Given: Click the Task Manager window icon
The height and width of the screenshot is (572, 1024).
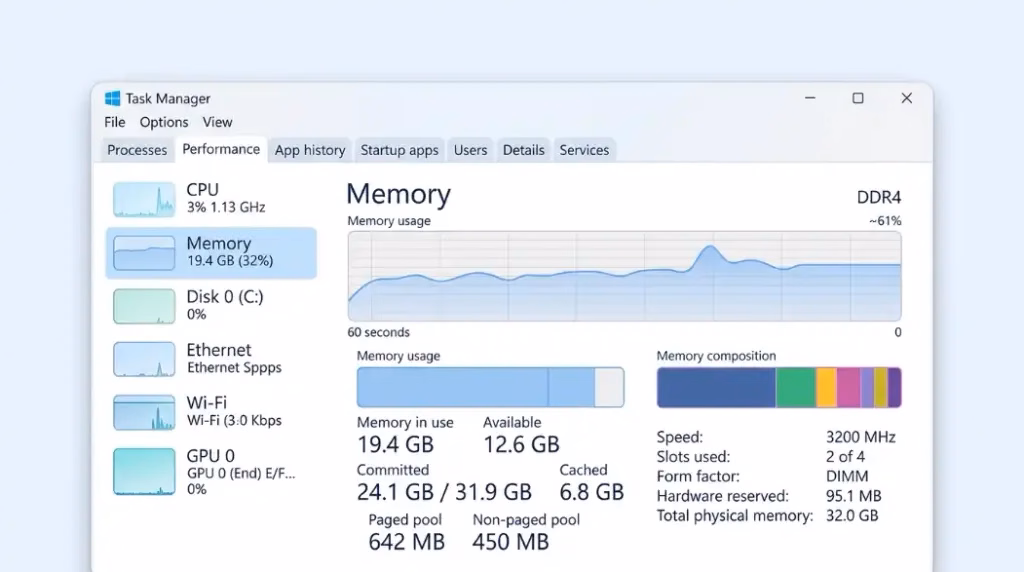Looking at the screenshot, I should pos(112,99).
